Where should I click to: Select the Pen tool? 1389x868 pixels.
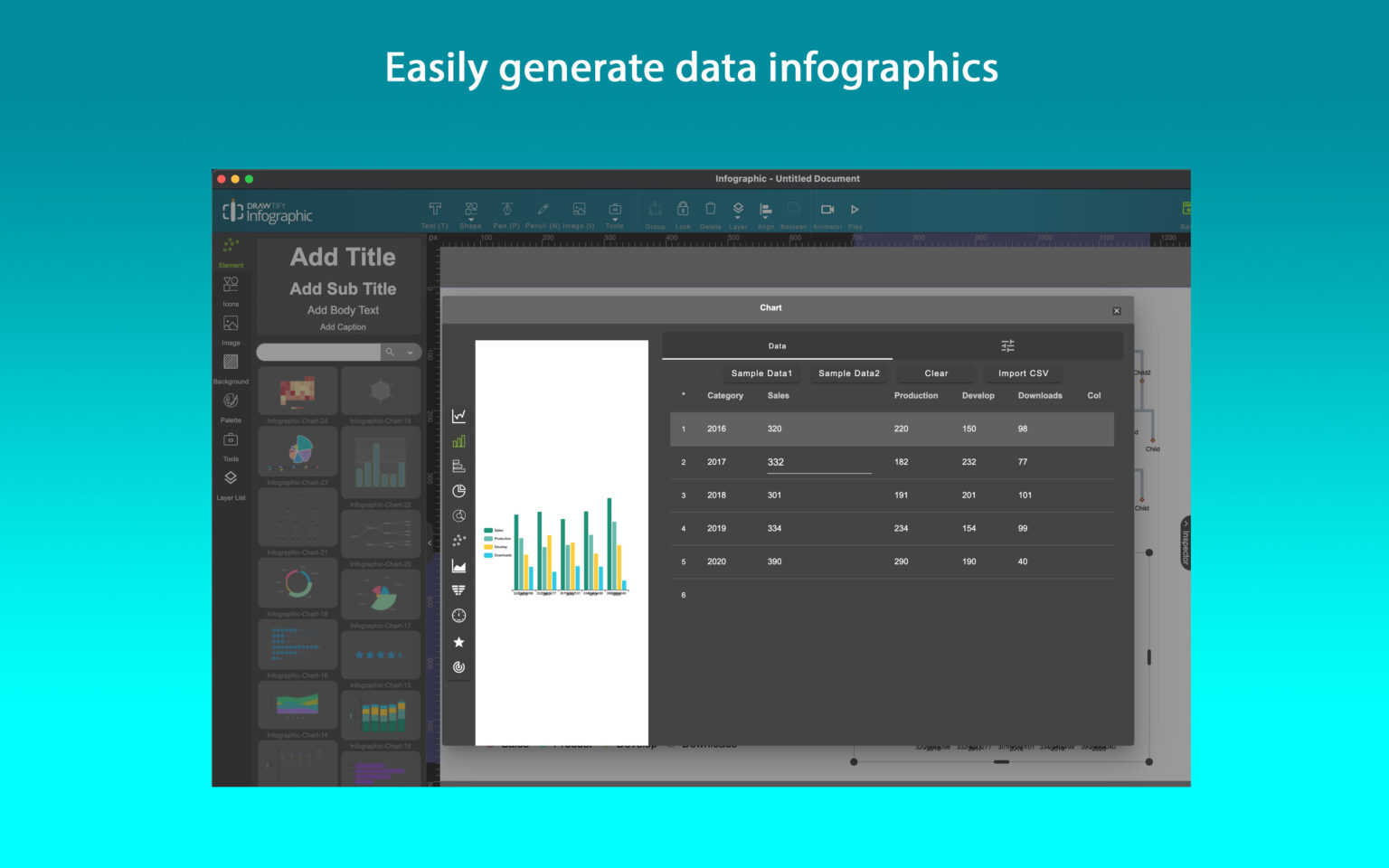pyautogui.click(x=506, y=210)
